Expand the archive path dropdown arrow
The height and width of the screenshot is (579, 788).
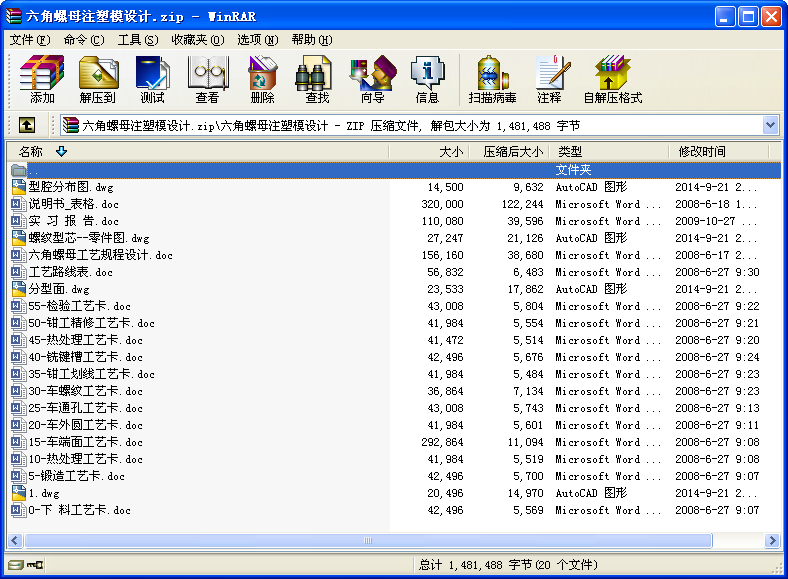770,125
